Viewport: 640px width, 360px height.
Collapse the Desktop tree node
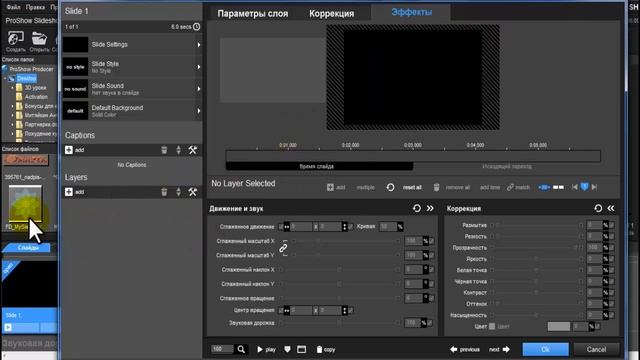click(x=5, y=78)
